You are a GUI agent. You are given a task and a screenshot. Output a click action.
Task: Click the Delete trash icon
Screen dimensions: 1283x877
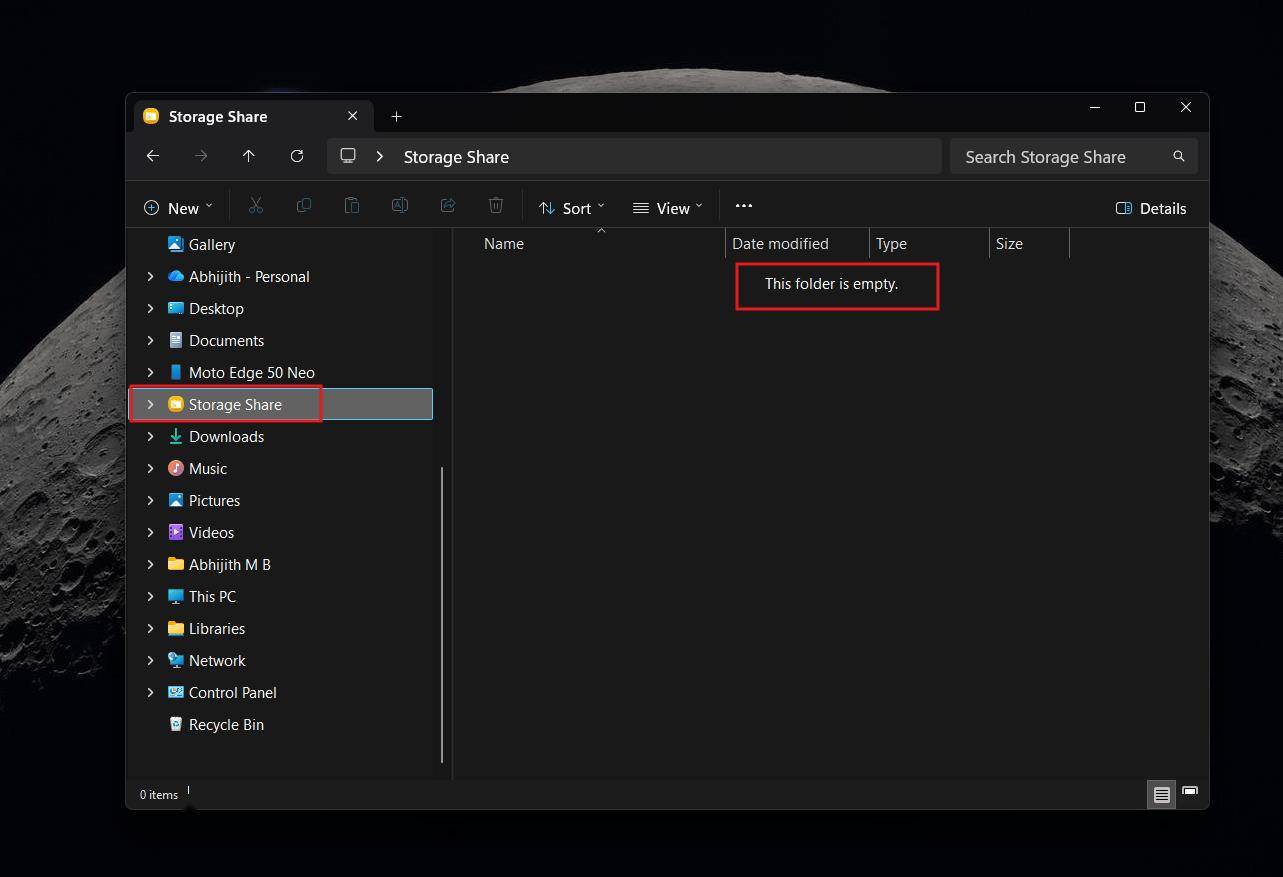pos(496,206)
